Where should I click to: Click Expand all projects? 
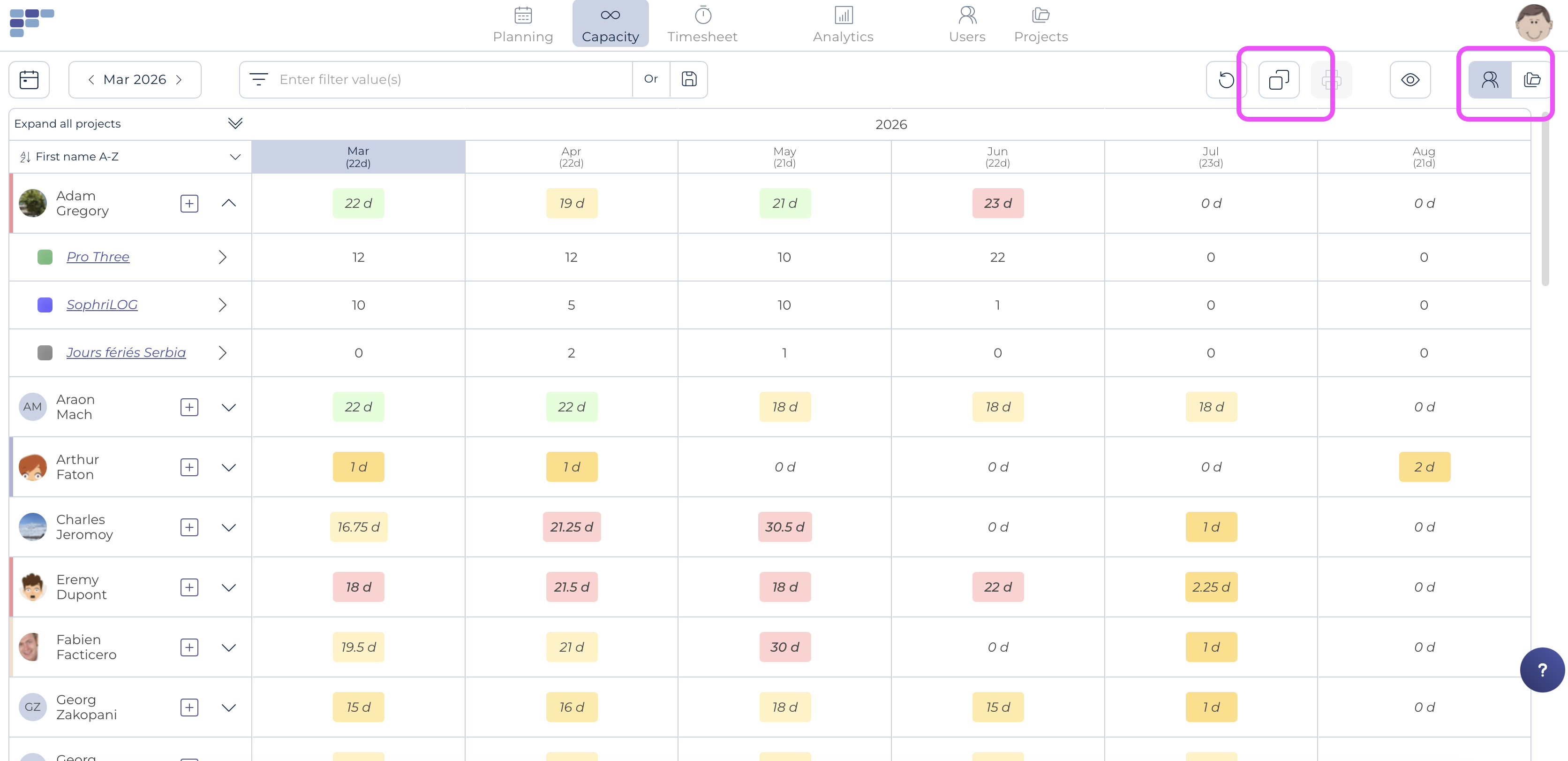[x=68, y=124]
